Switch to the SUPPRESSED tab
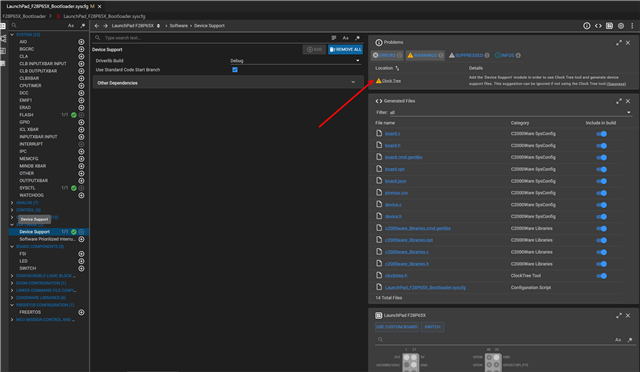The width and height of the screenshot is (640, 372). tap(469, 55)
